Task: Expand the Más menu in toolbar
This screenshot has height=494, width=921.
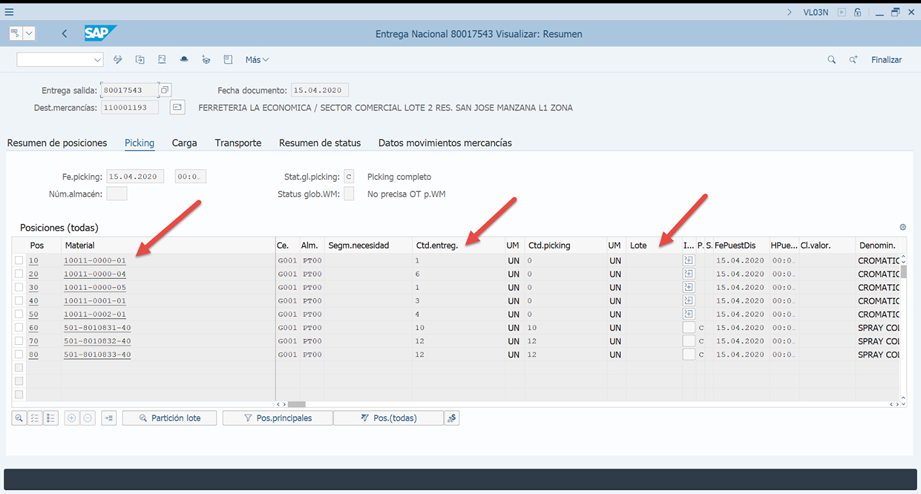Action: [x=257, y=60]
